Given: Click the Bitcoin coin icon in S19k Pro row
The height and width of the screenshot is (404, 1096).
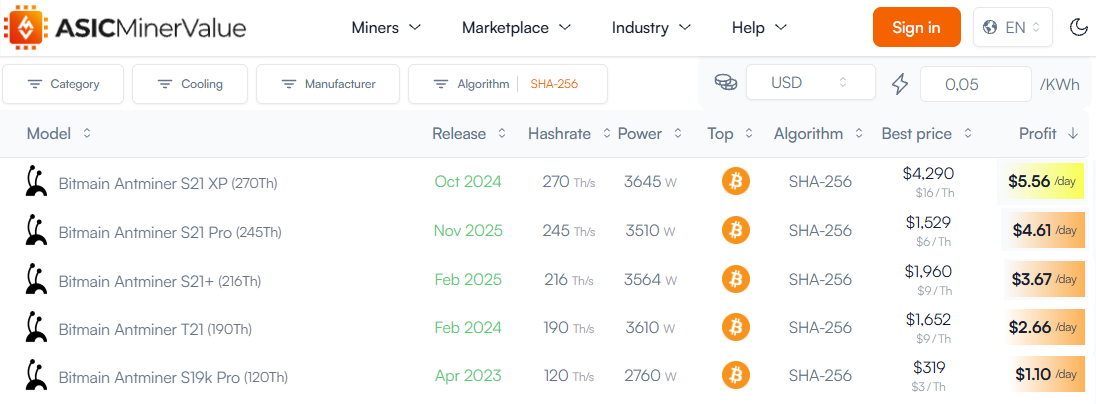Looking at the screenshot, I should pyautogui.click(x=735, y=375).
